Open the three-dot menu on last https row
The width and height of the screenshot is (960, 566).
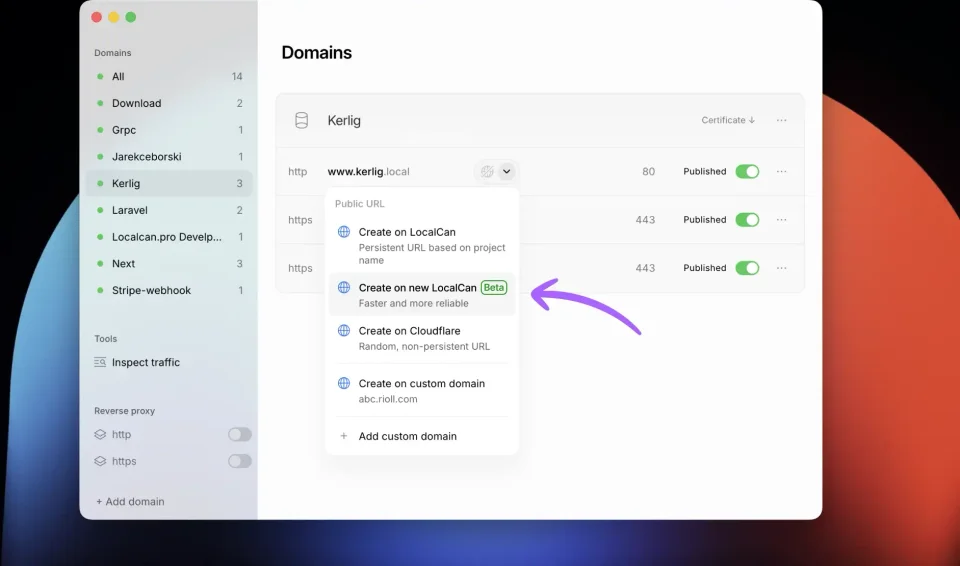[x=781, y=268]
